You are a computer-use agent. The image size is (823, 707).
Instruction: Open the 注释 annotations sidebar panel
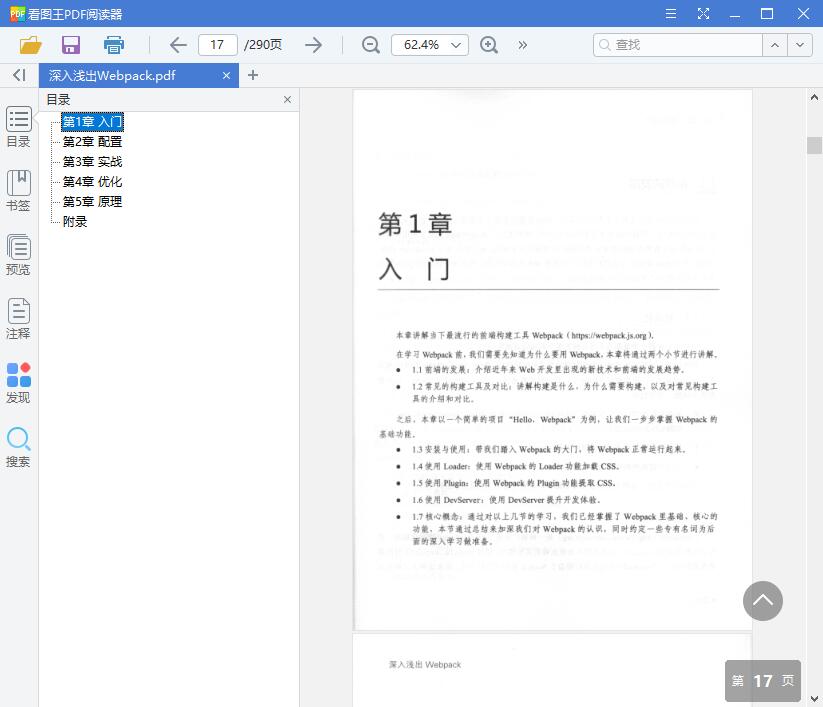coord(18,319)
